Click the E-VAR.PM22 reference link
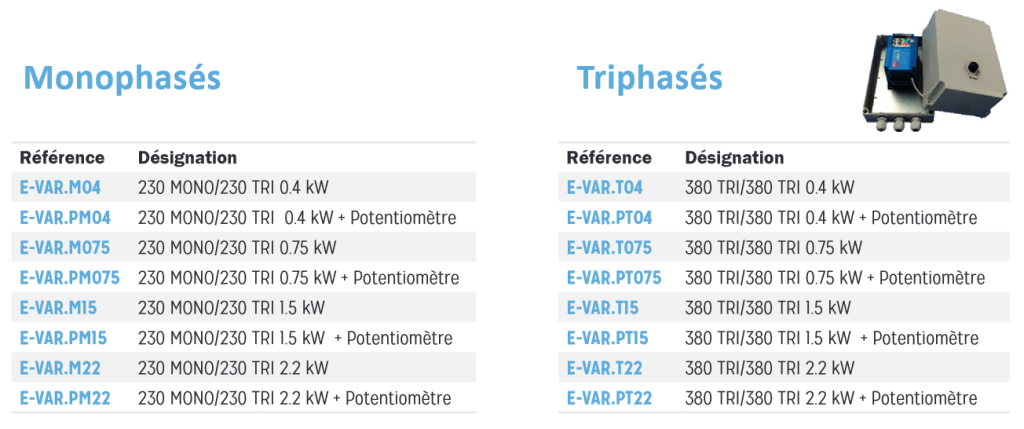This screenshot has height=429, width=1024. [65, 398]
